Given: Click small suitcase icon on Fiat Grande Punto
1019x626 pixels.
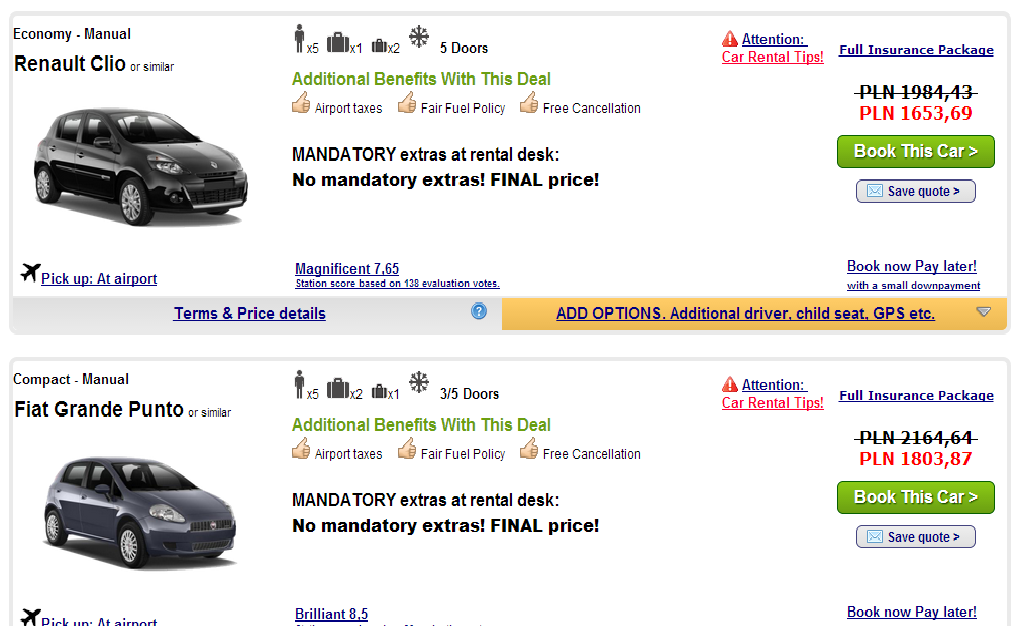Looking at the screenshot, I should (379, 391).
